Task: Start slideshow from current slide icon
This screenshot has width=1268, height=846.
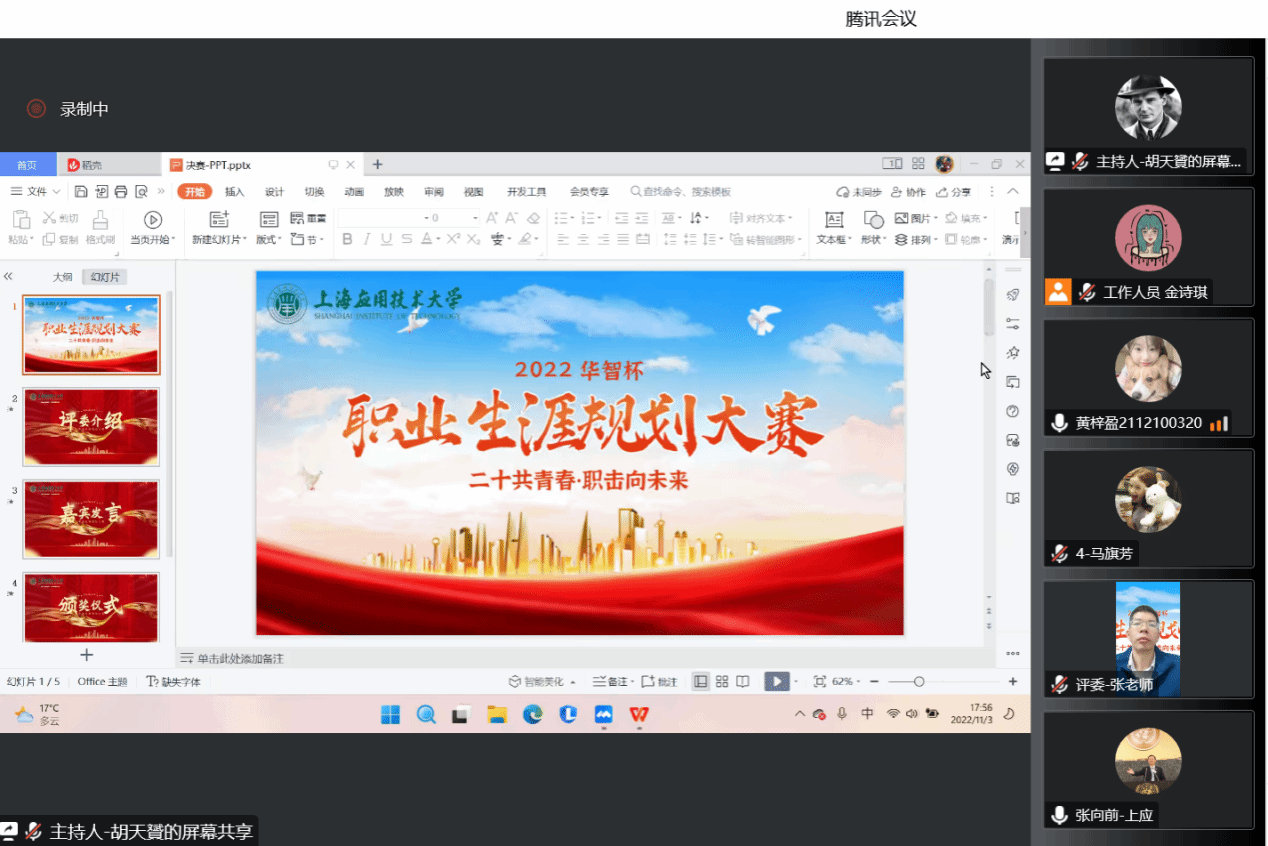Action: point(153,219)
